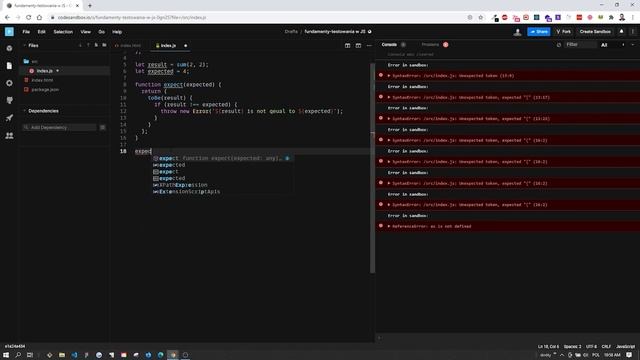Open Windows taskbar search icon
640x360 pixels.
tap(18, 355)
